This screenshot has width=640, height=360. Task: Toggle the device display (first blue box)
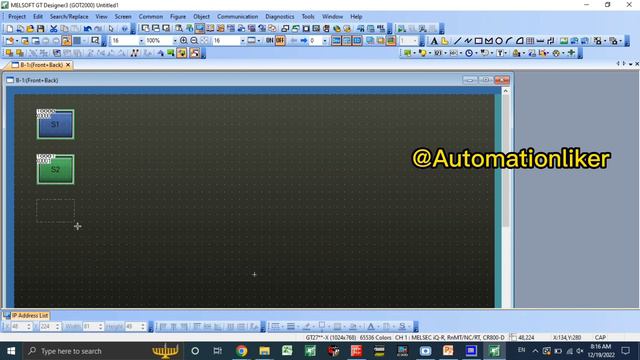coord(336,41)
